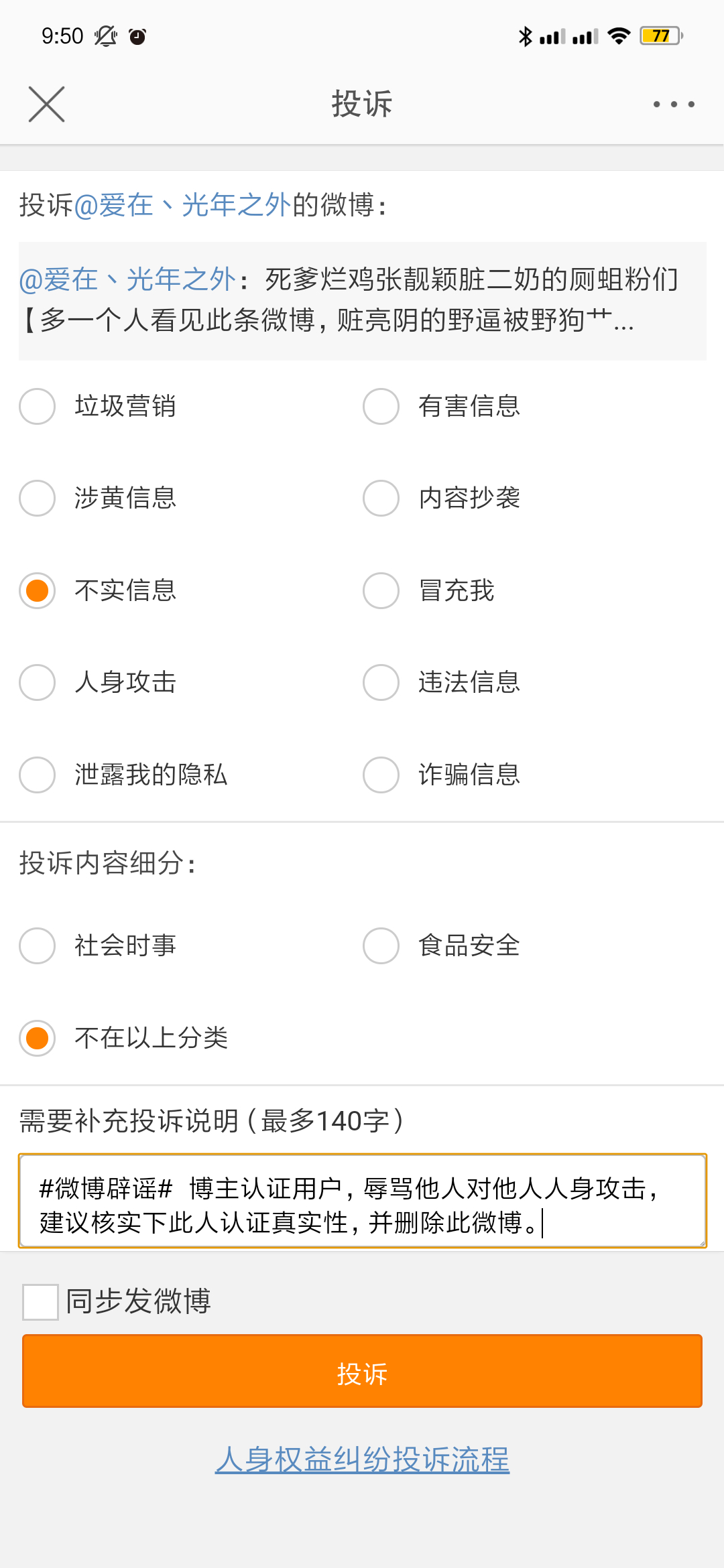The height and width of the screenshot is (1568, 724).
Task: Open 人身权益纠纷投诉流程 link
Action: [362, 1459]
